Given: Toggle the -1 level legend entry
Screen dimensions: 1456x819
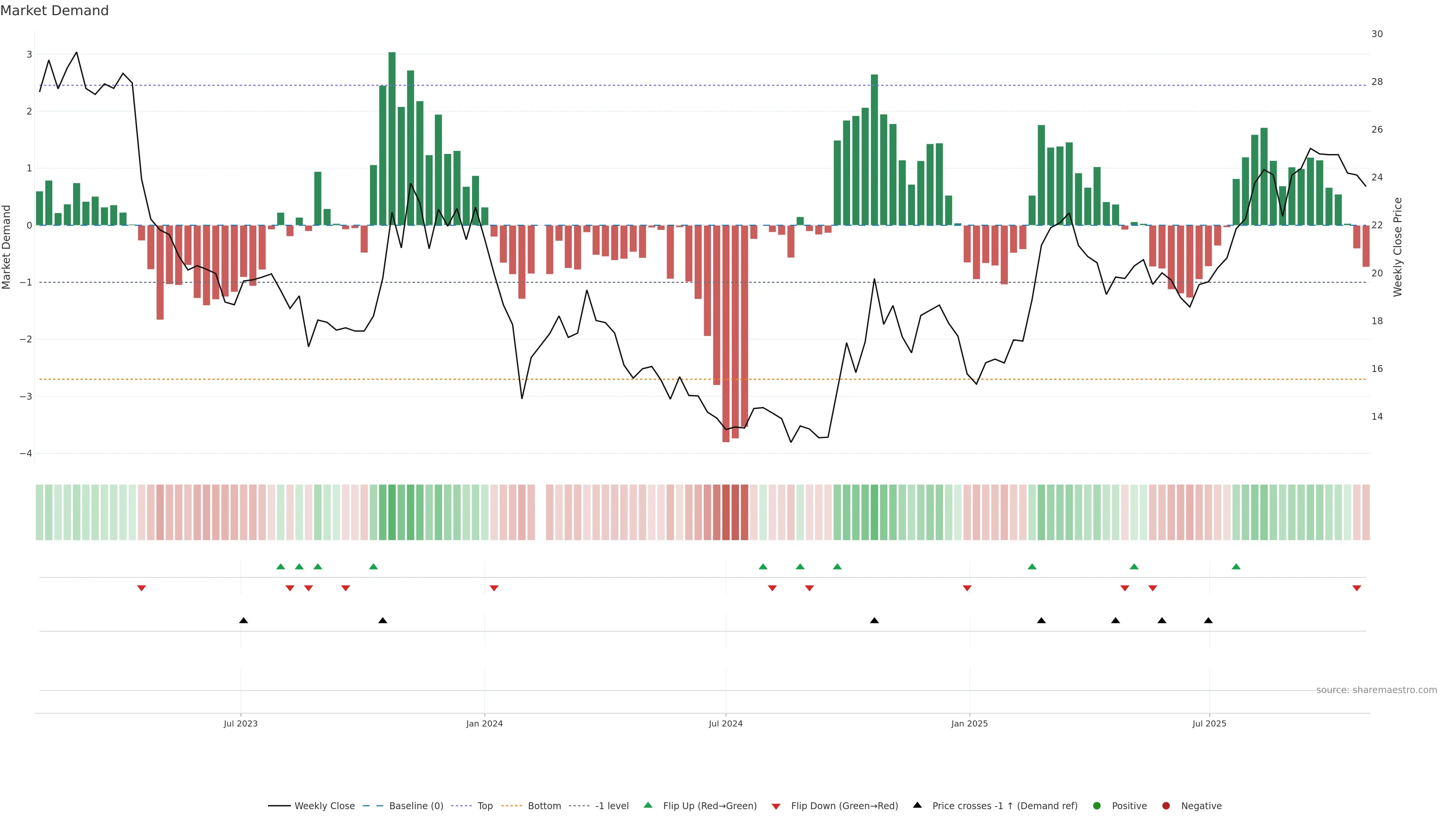Looking at the screenshot, I should [x=612, y=805].
